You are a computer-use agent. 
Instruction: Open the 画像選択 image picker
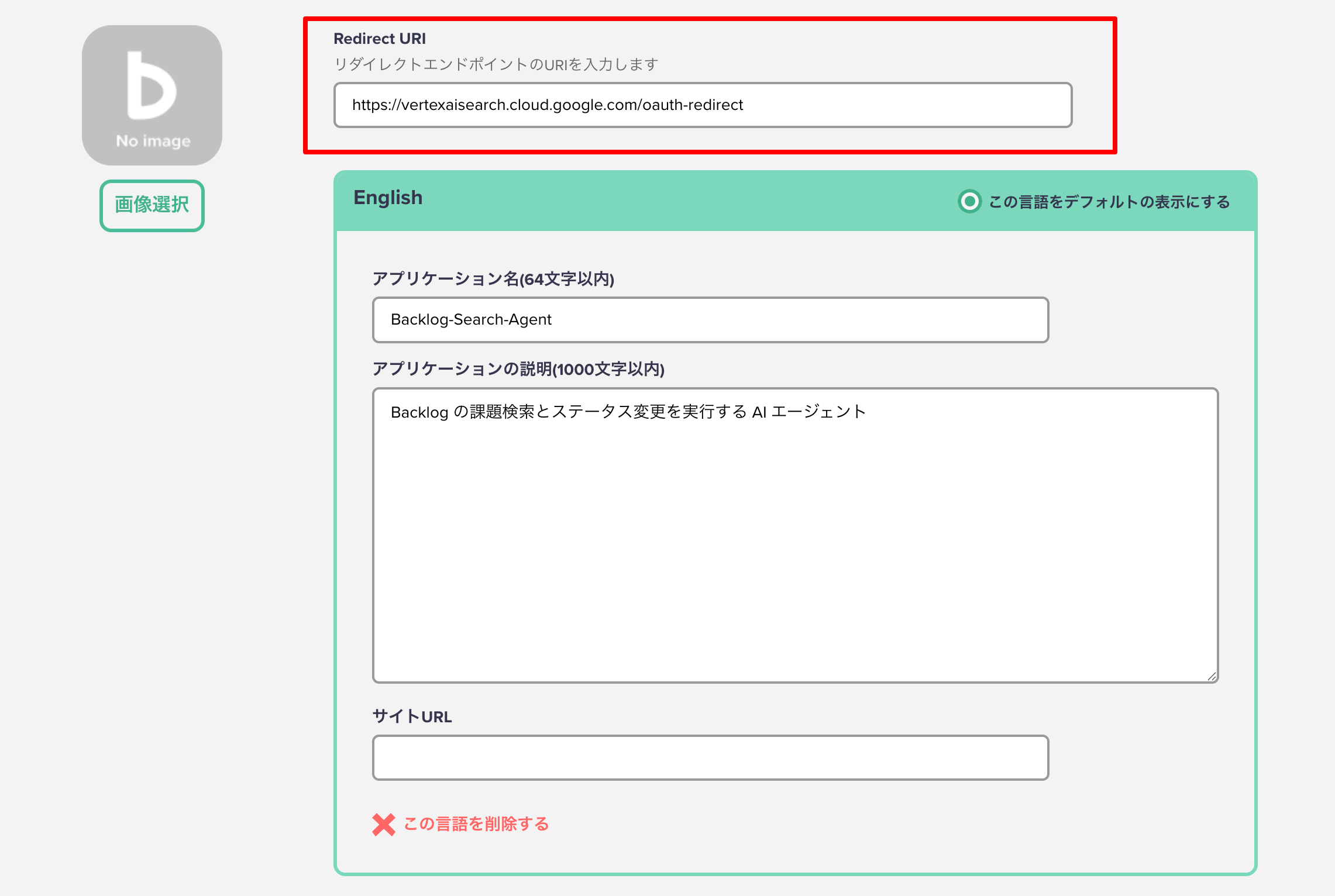pyautogui.click(x=151, y=205)
